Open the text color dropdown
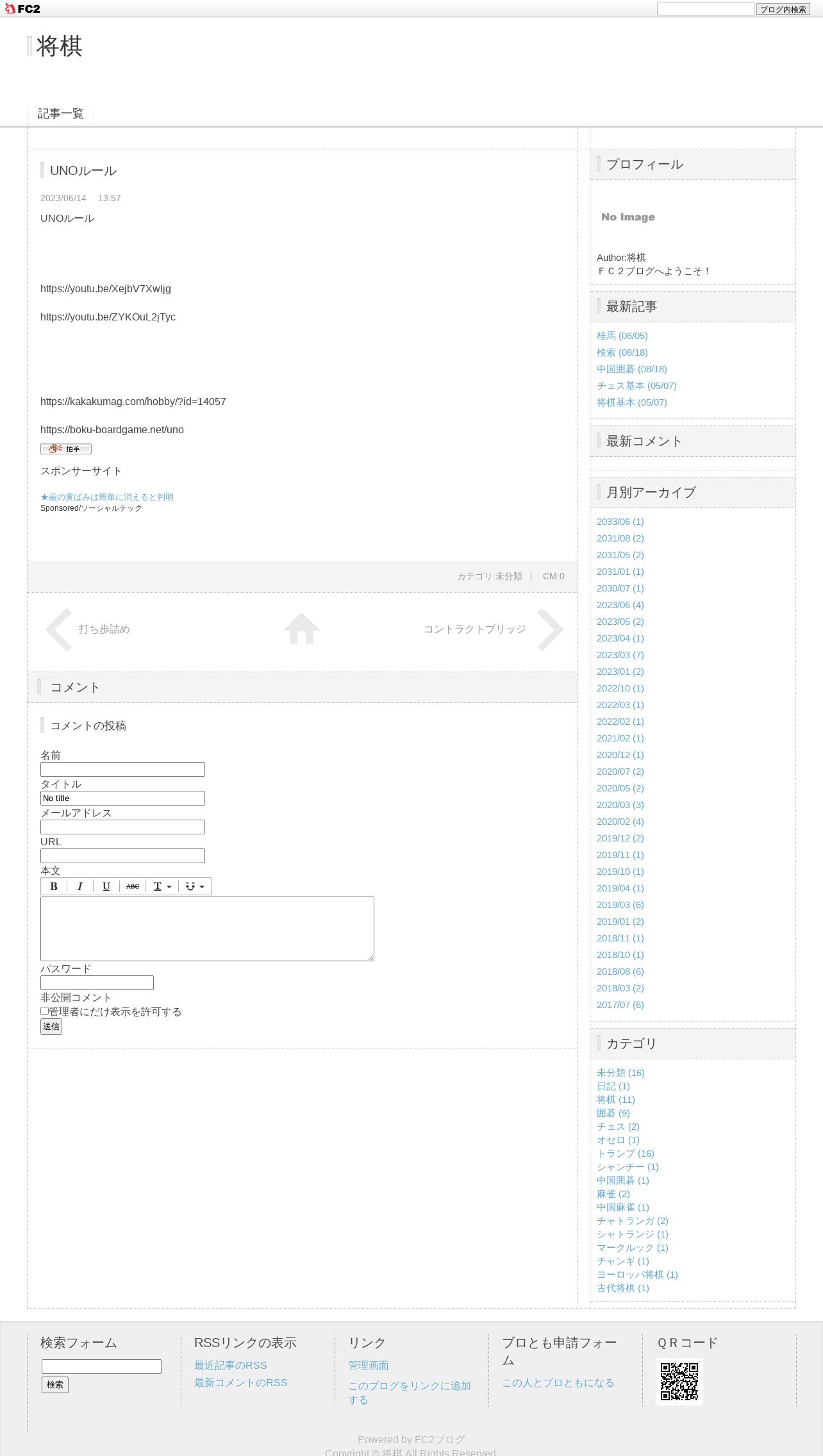This screenshot has width=823, height=1456. pyautogui.click(x=162, y=886)
